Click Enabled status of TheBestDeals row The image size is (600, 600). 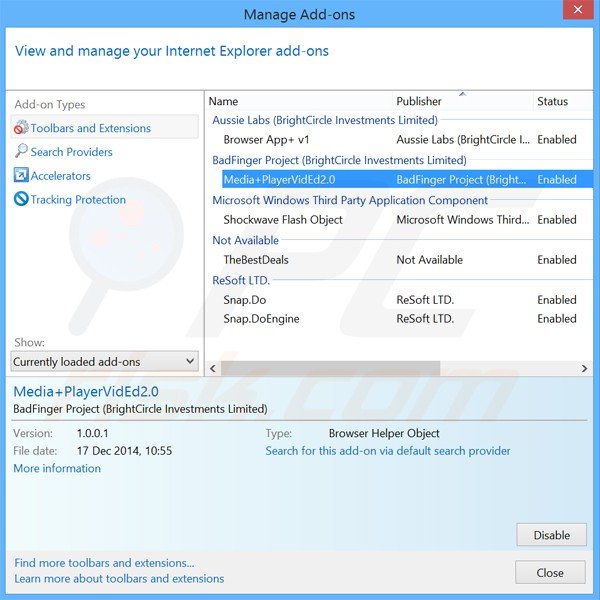(556, 260)
